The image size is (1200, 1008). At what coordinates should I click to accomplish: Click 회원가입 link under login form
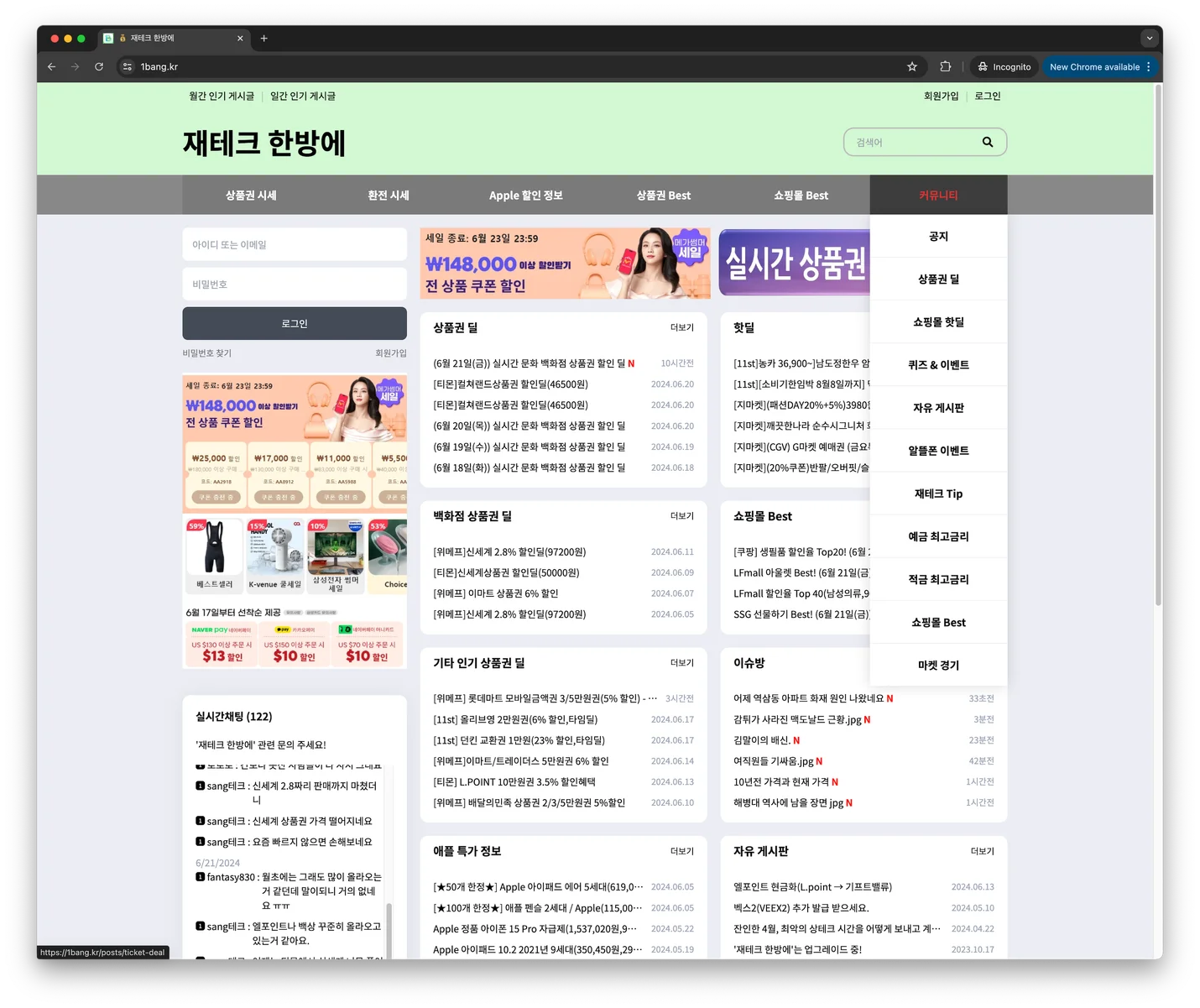[391, 353]
